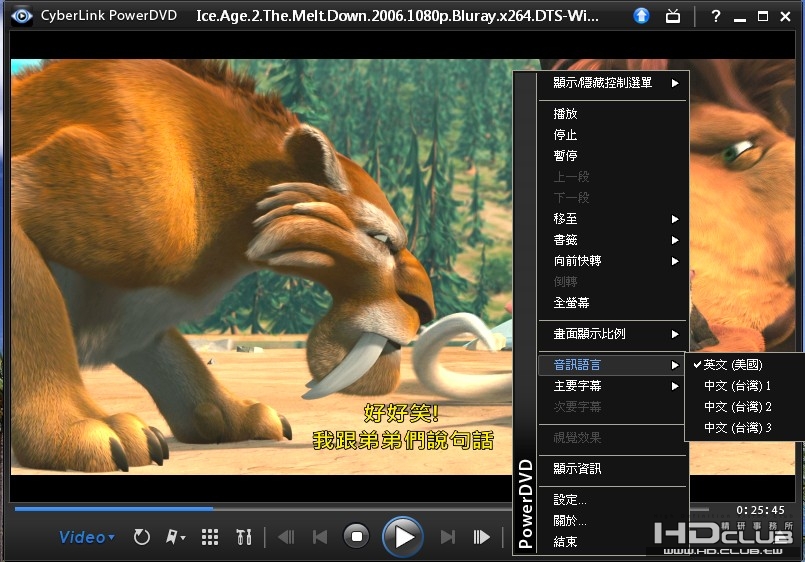Jump to previous chapter
Viewport: 805px width, 562px height.
click(320, 537)
